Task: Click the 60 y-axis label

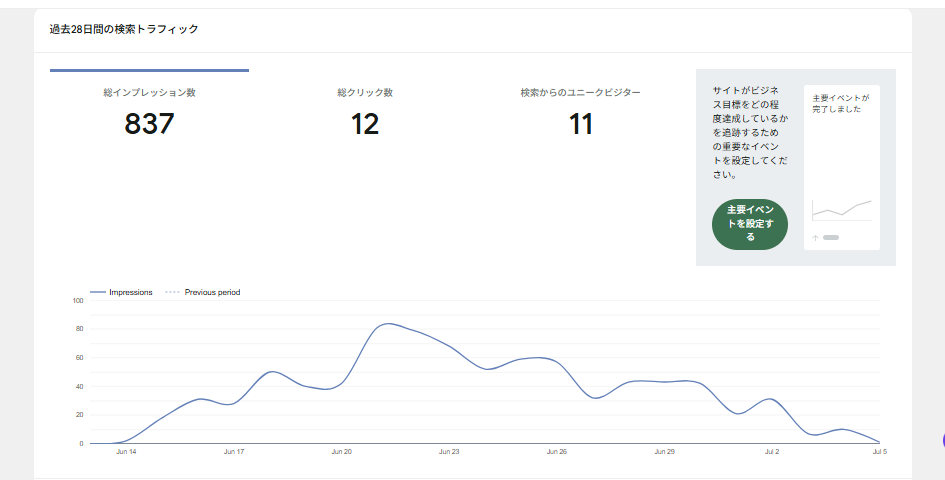Action: (x=80, y=358)
